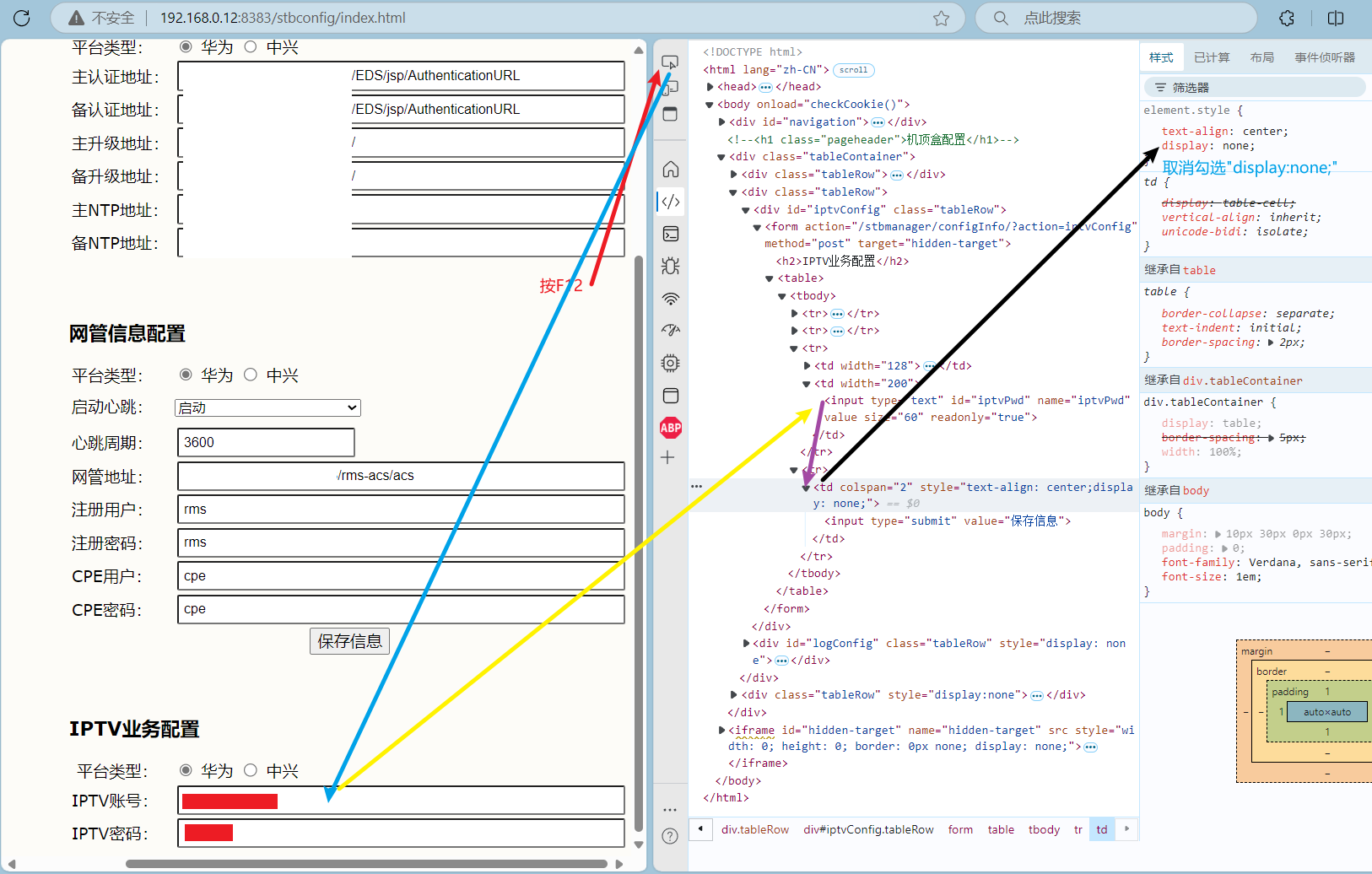1372x874 pixels.
Task: Open the Welcome home tool in DevTools
Action: pos(670,170)
